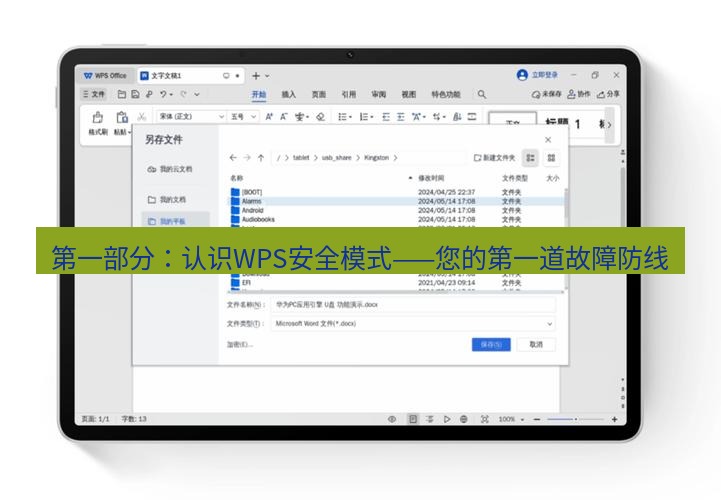Click the up one level arrow
Image resolution: width=721 pixels, height=500 pixels.
(x=261, y=158)
